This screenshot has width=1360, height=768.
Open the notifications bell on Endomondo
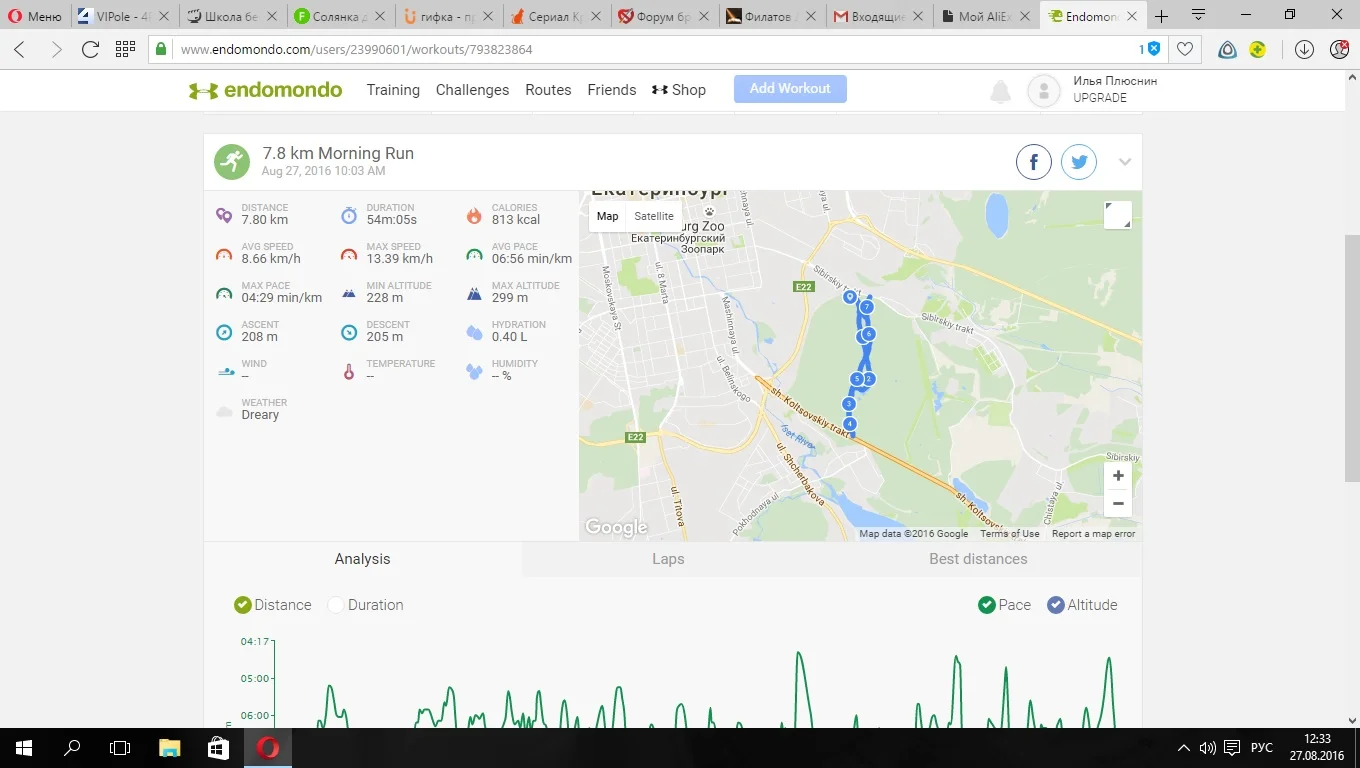(1000, 92)
